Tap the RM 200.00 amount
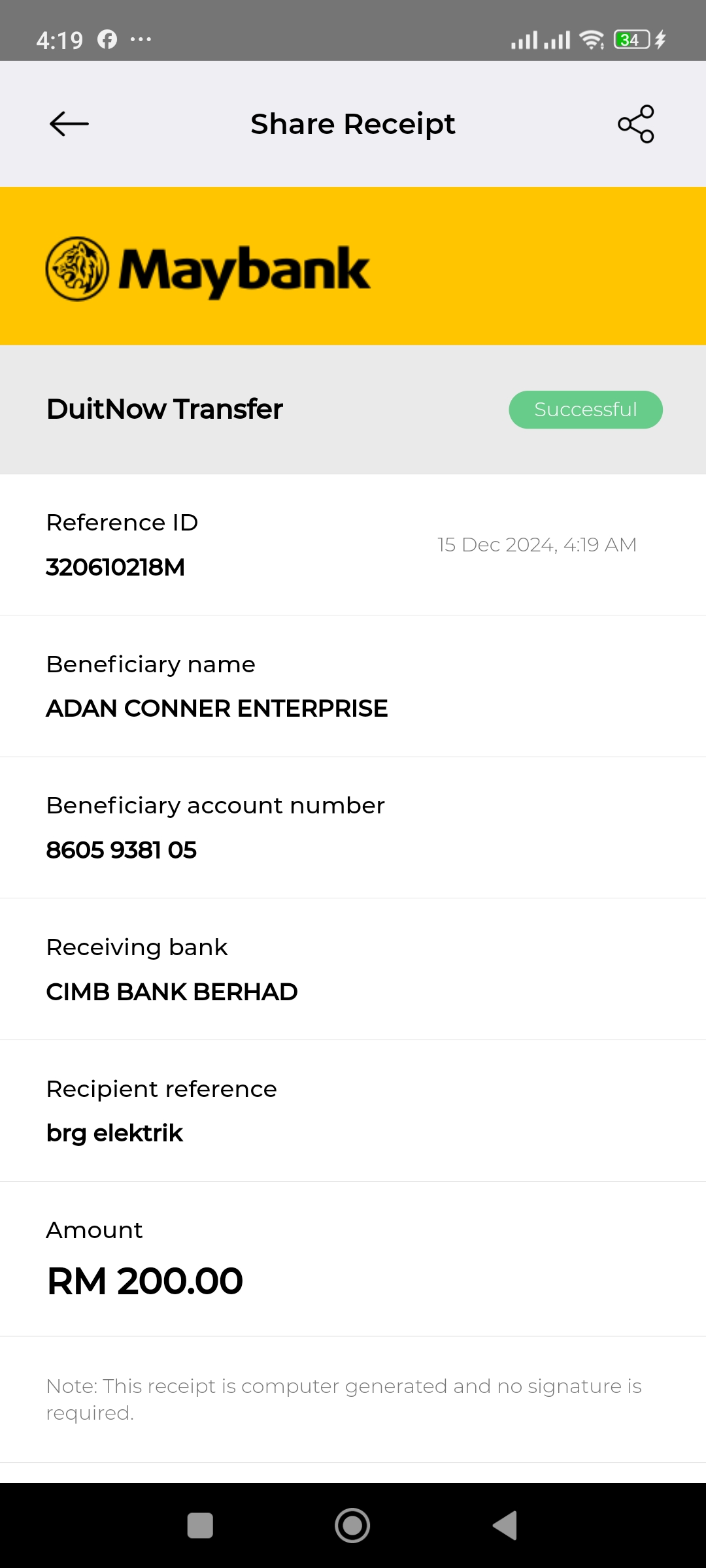This screenshot has width=706, height=1568. pos(145,1281)
